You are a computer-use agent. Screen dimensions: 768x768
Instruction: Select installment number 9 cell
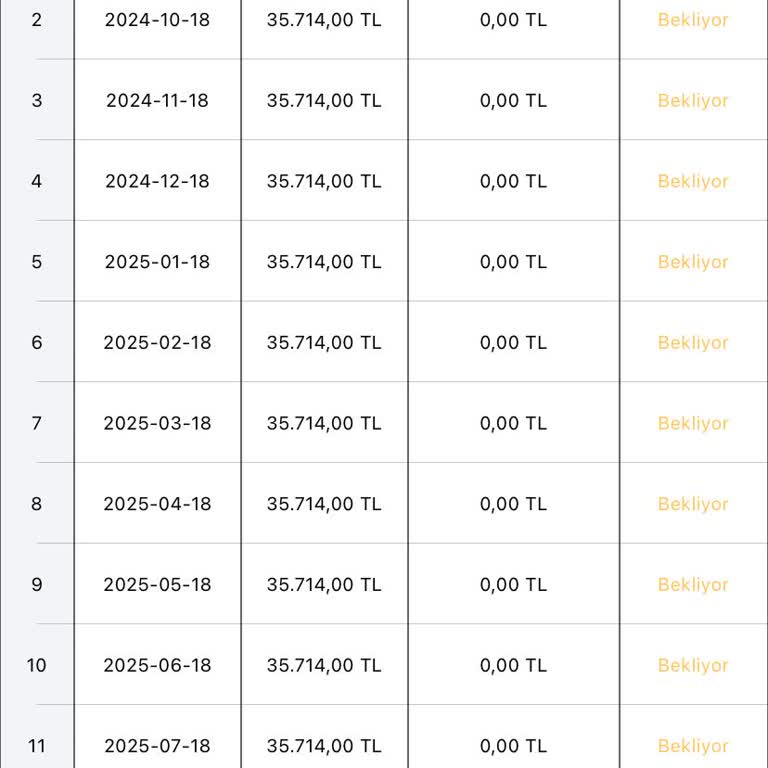[37, 585]
